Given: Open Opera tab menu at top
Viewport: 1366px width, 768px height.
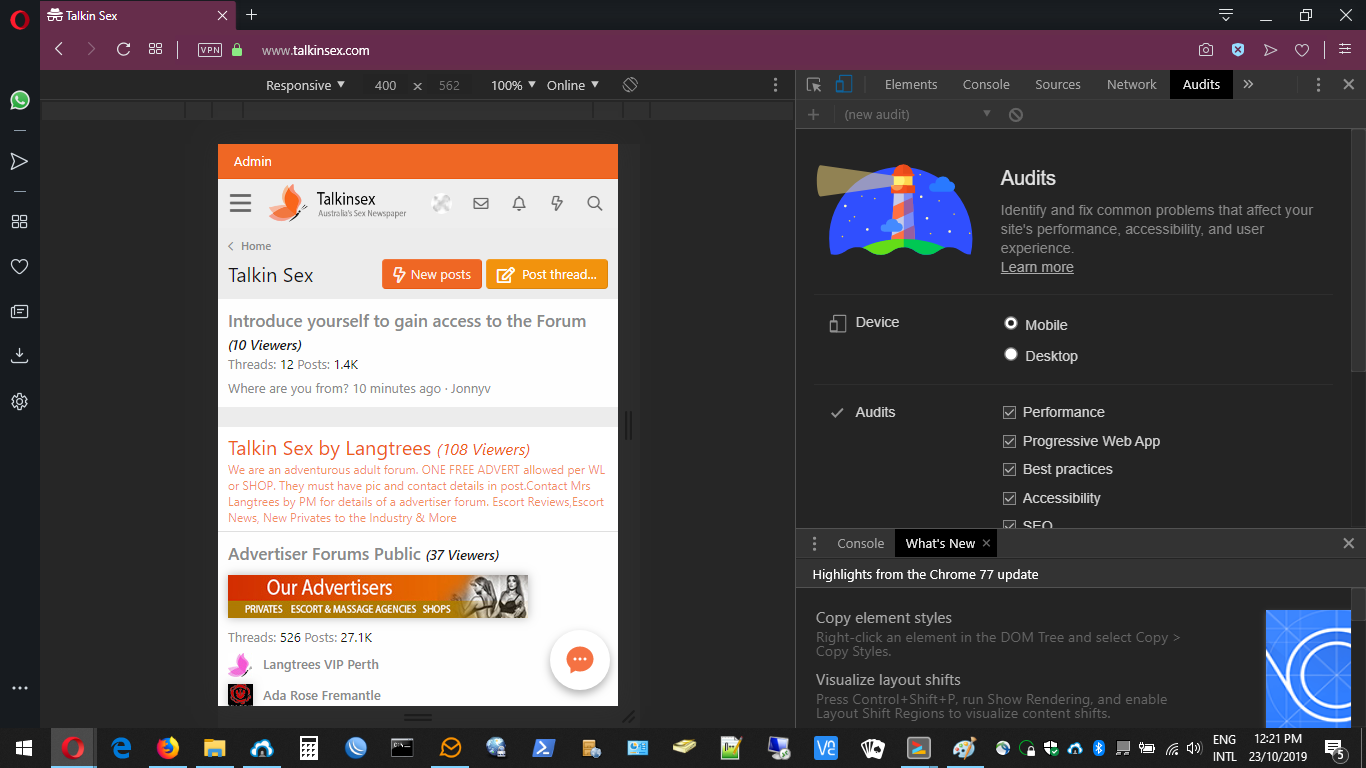Looking at the screenshot, I should click(x=1226, y=15).
